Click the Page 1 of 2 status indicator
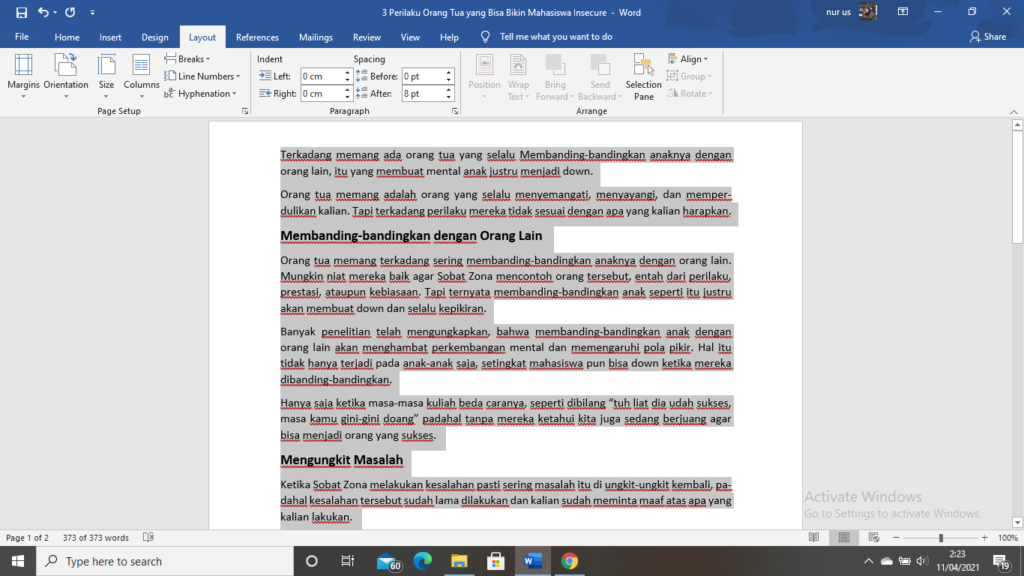The image size is (1024, 576). (27, 537)
